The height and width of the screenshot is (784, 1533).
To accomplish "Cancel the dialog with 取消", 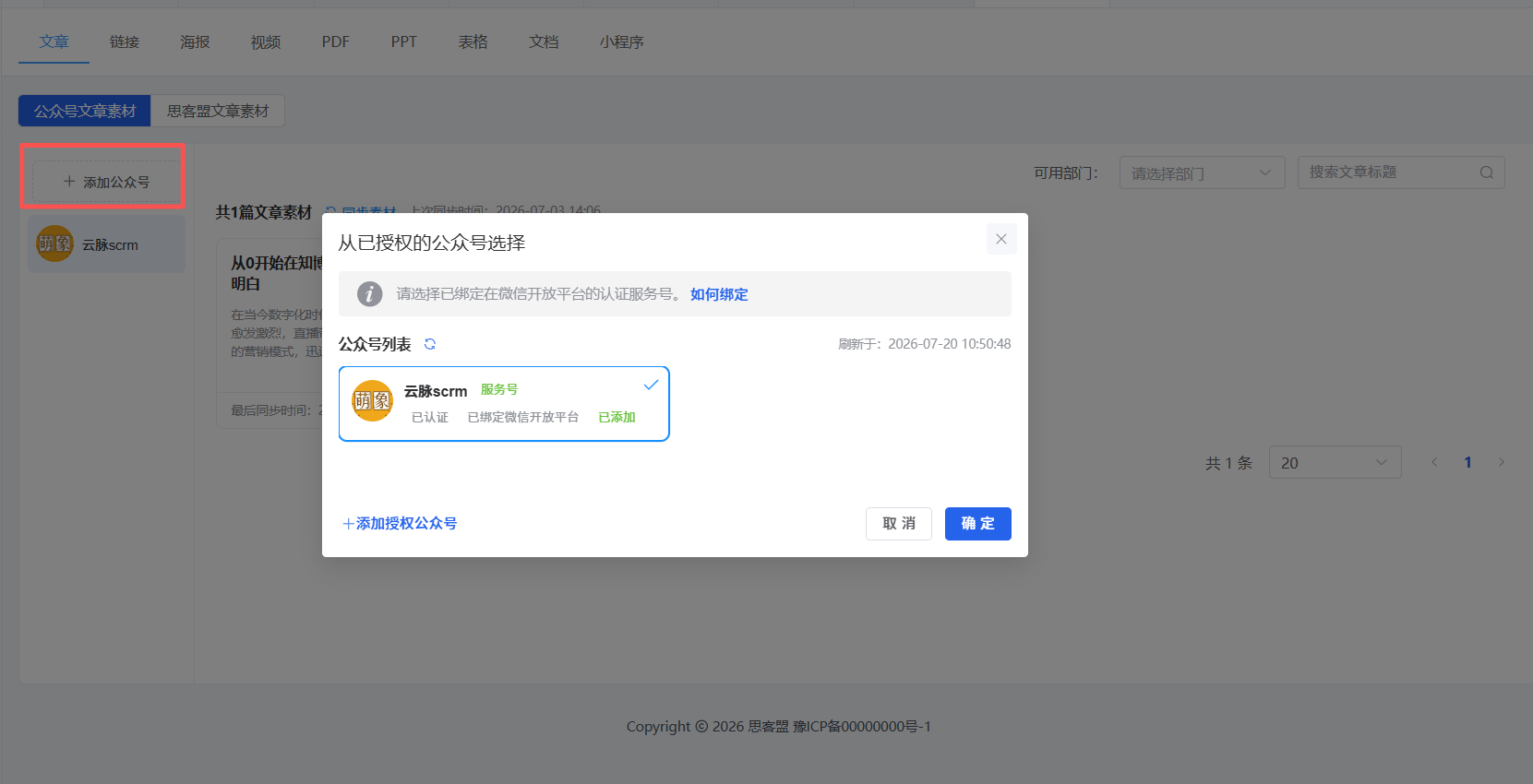I will [899, 524].
